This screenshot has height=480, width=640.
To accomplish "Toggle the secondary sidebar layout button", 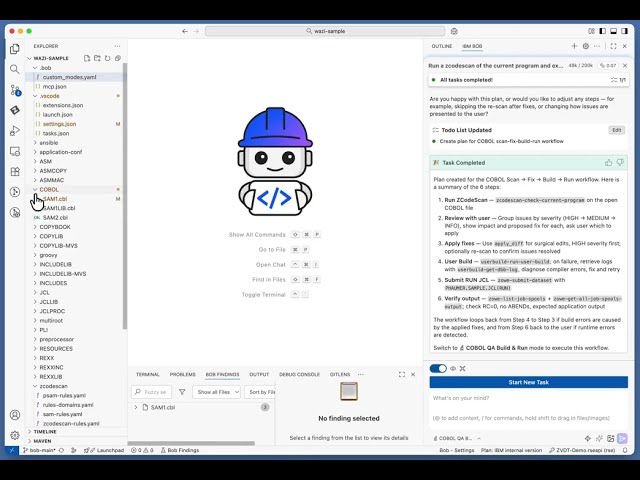I will 624,31.
